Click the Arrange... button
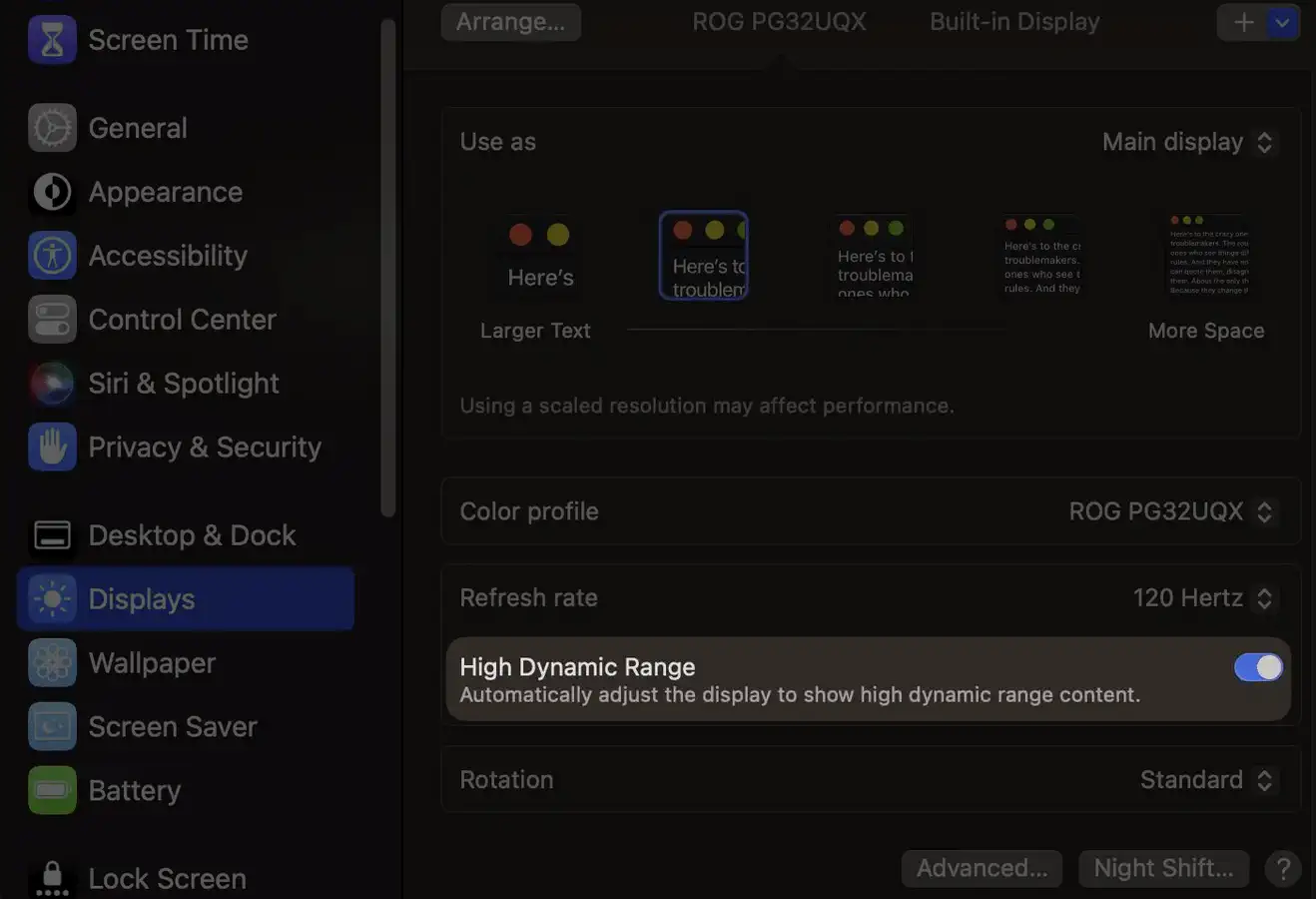 (x=511, y=22)
